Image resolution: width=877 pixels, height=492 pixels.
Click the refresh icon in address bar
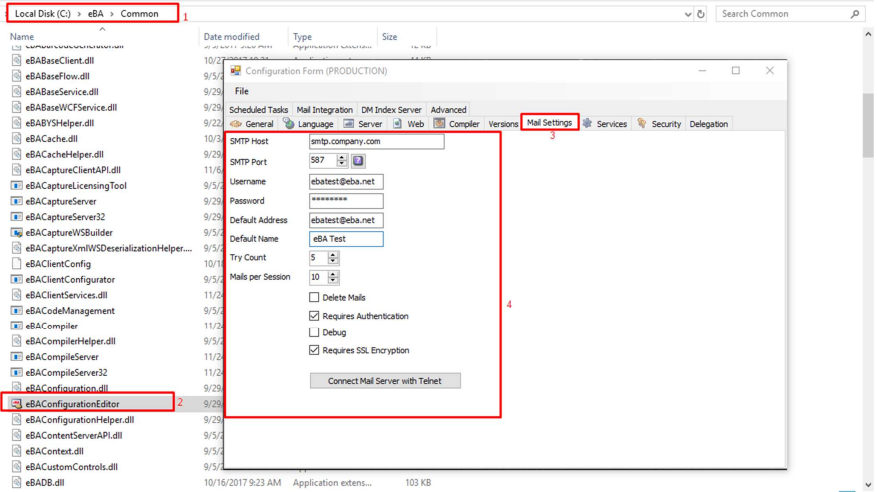tap(701, 14)
